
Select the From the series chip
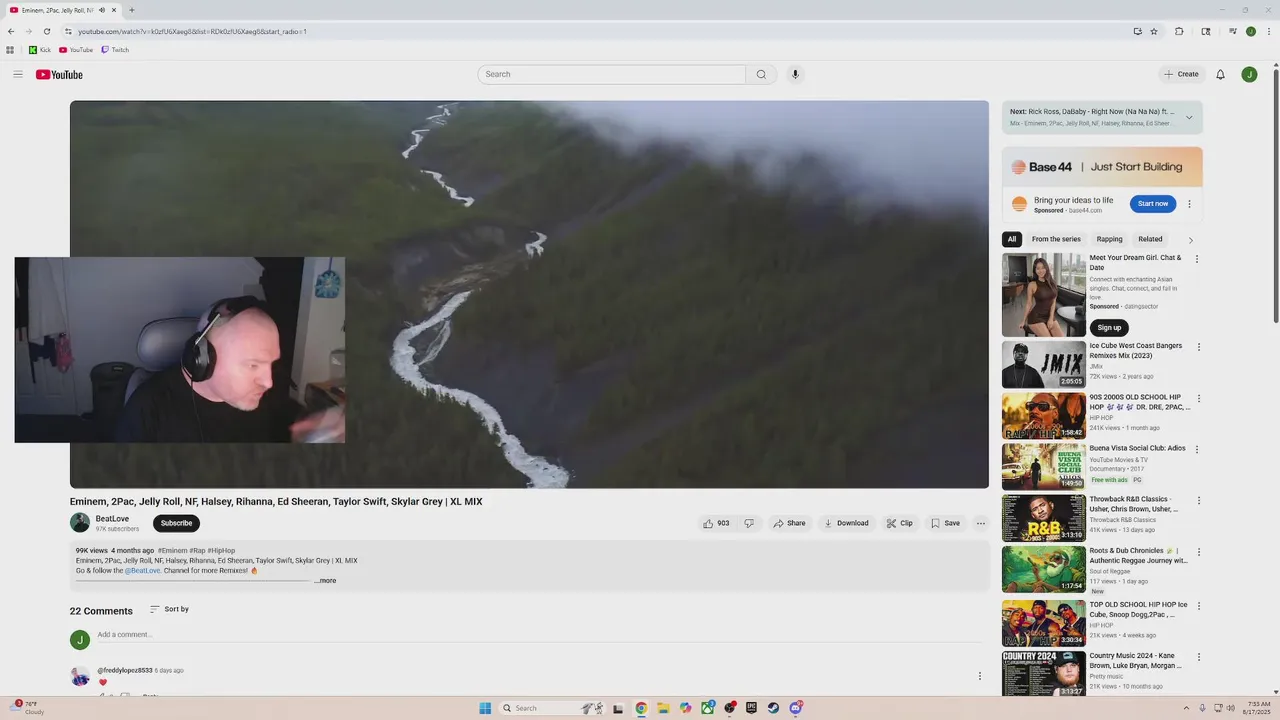tap(1056, 239)
